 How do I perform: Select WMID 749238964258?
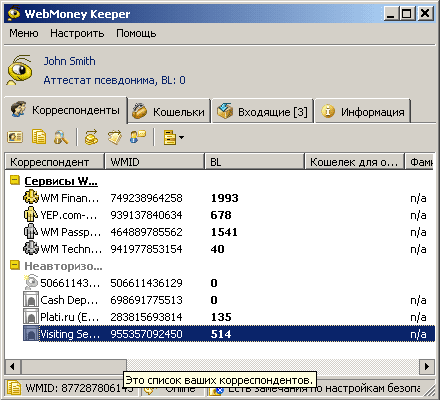tap(146, 198)
